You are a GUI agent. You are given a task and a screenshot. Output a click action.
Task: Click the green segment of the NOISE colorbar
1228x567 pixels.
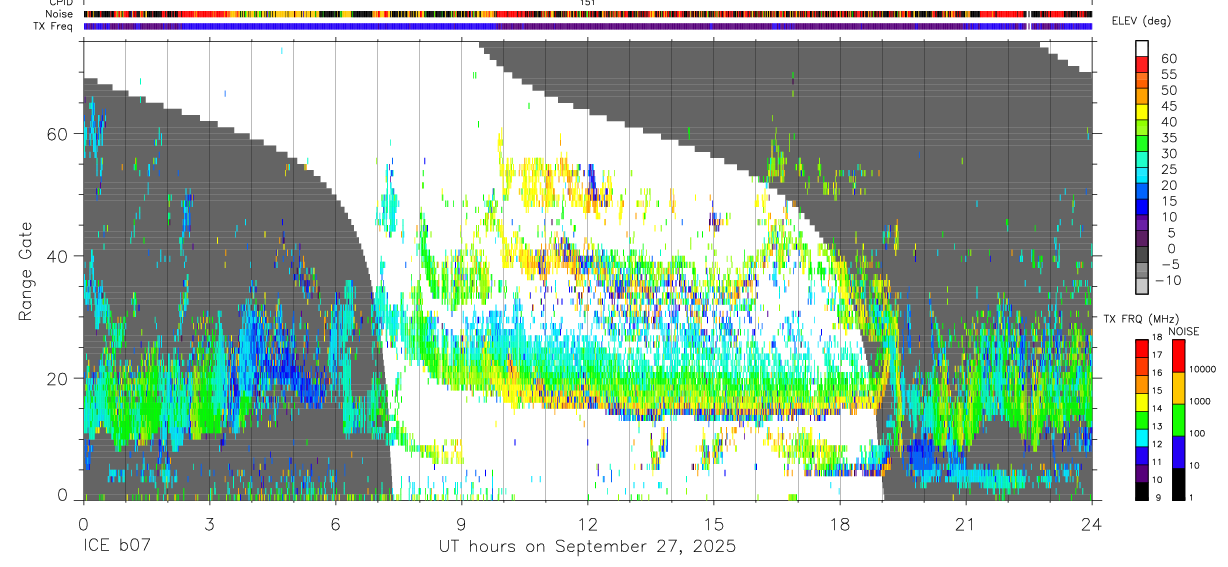pyautogui.click(x=1177, y=420)
